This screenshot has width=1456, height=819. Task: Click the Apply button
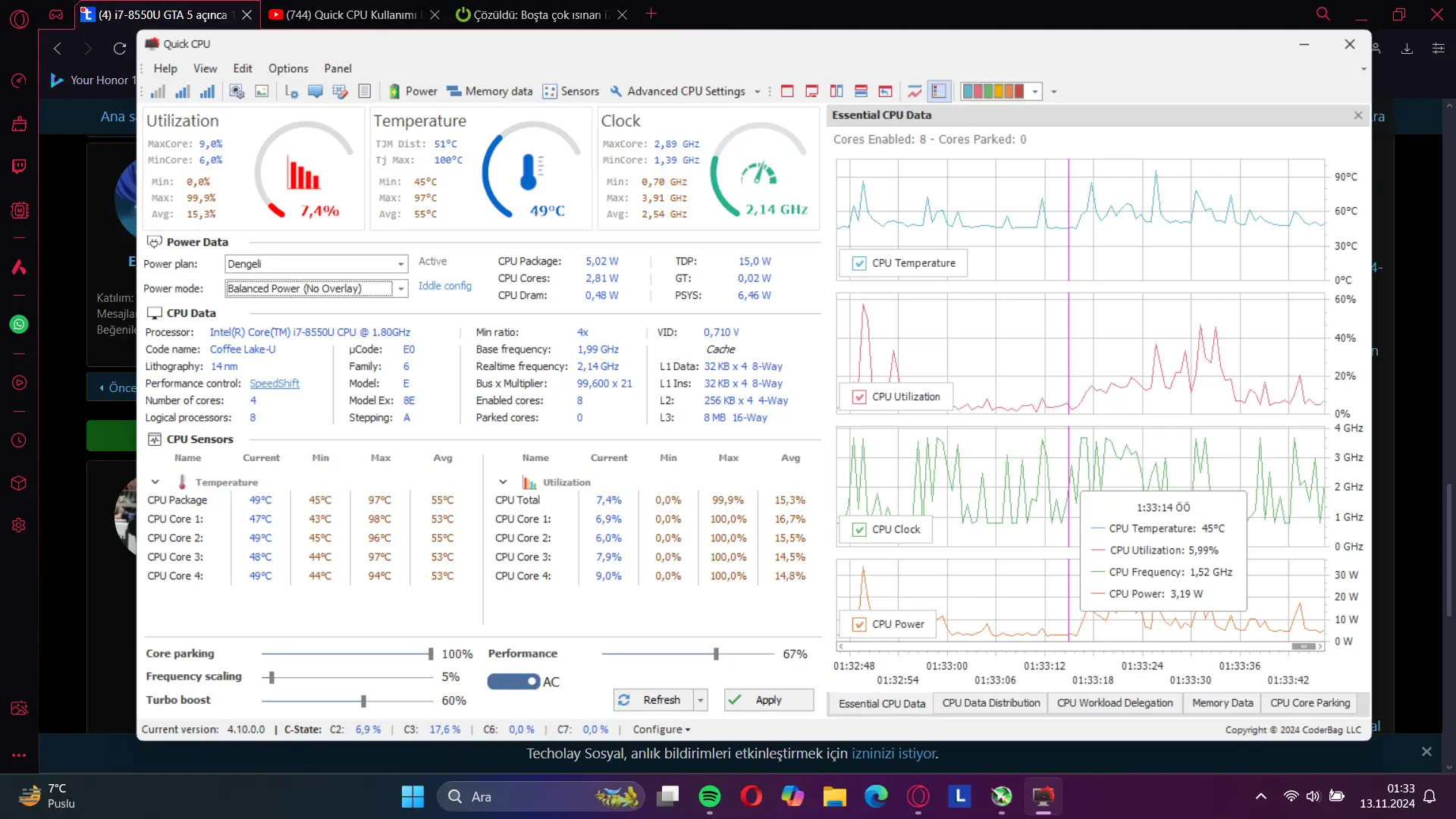(769, 700)
